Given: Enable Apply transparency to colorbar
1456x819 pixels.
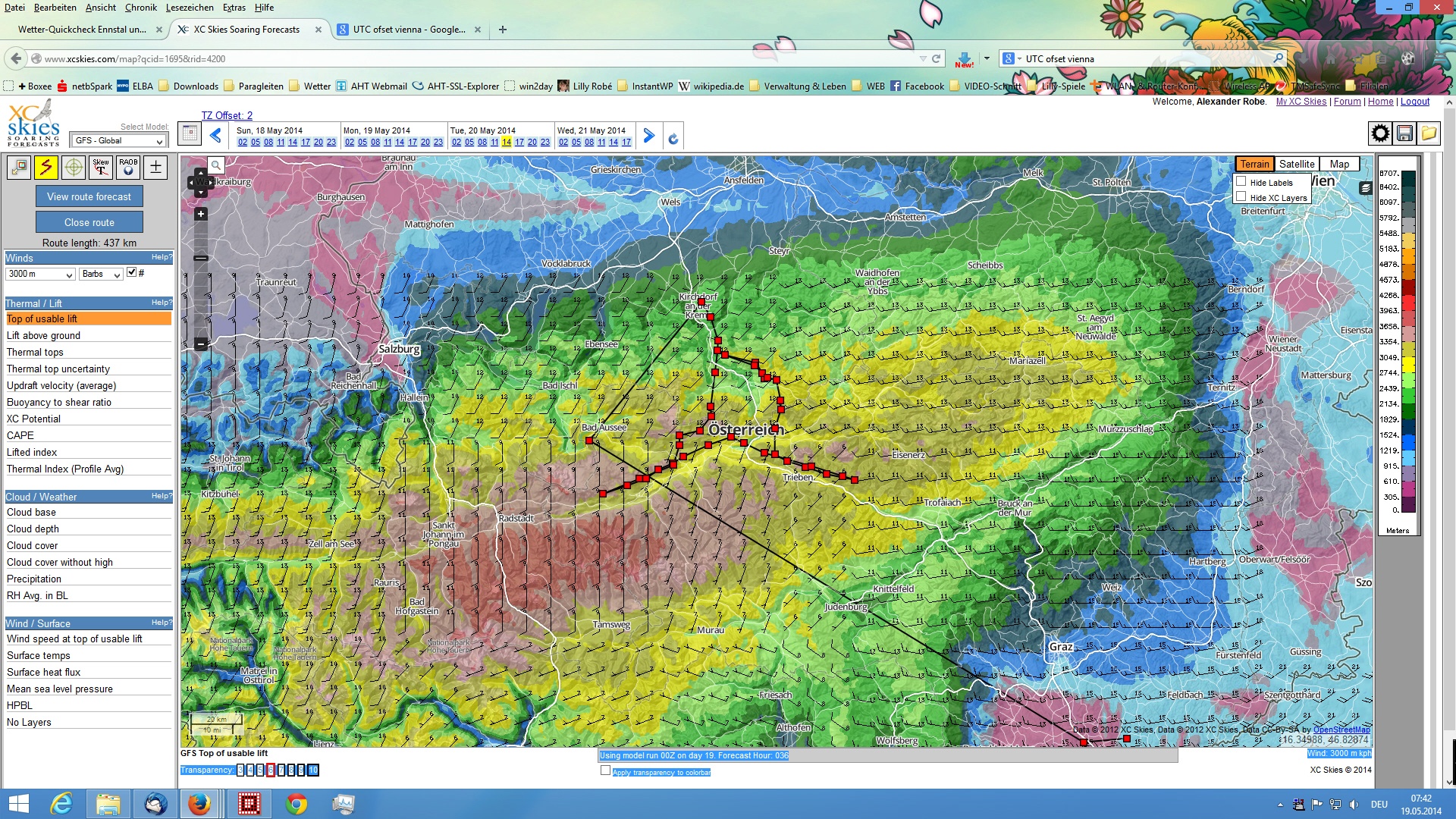Looking at the screenshot, I should 605,770.
